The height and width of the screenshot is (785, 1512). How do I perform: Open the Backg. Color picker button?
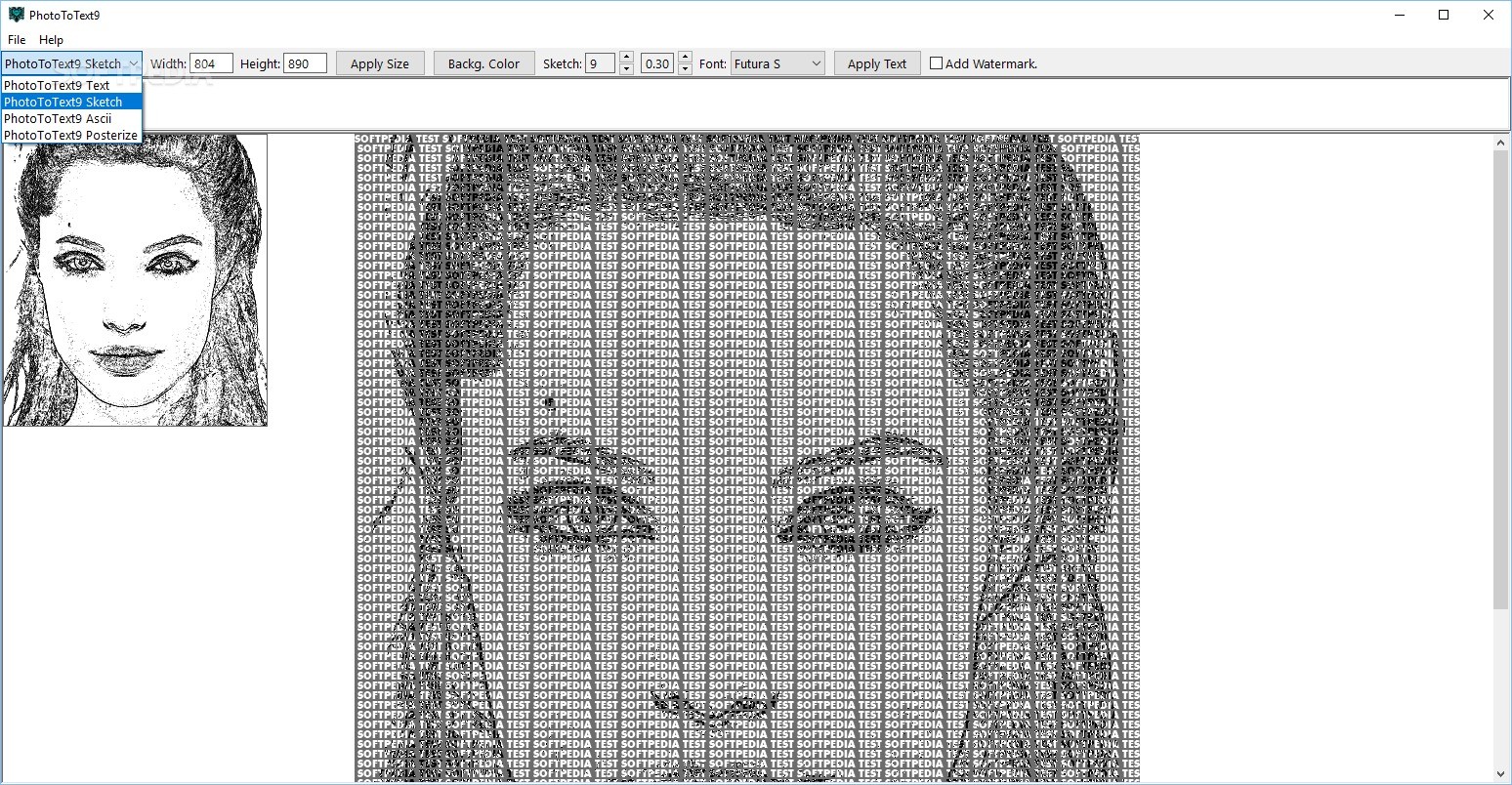coord(483,63)
